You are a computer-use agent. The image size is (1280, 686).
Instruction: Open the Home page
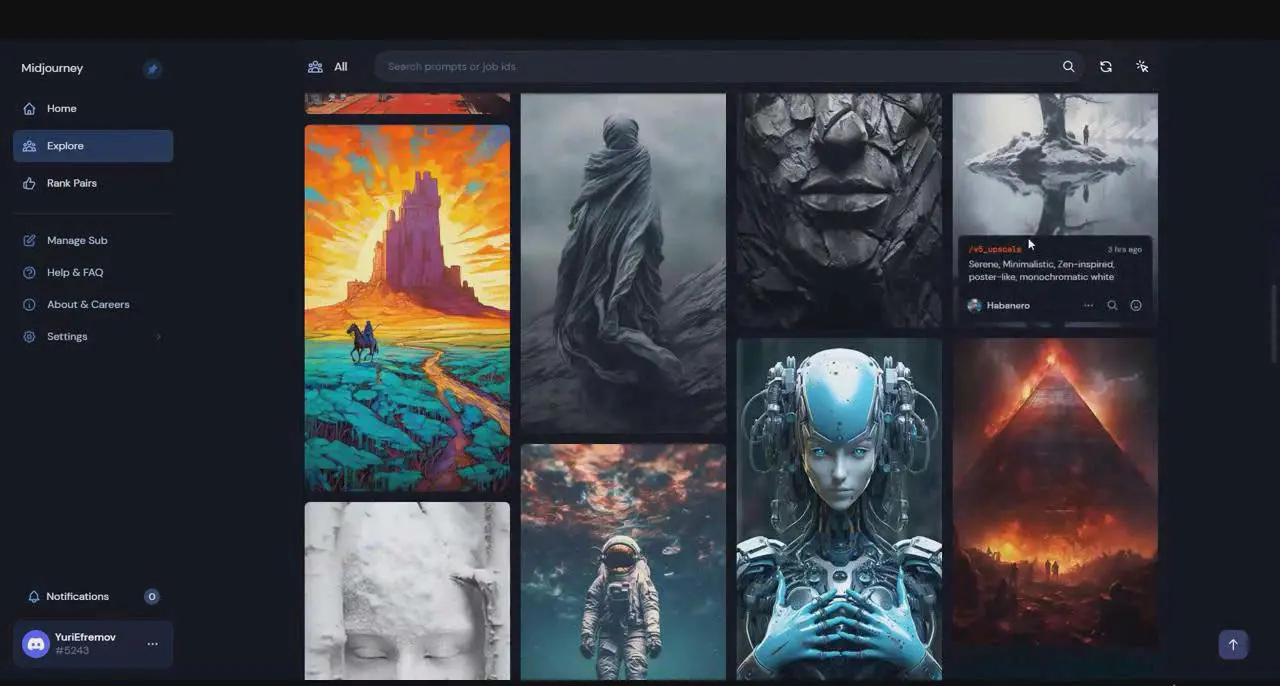pyautogui.click(x=61, y=109)
